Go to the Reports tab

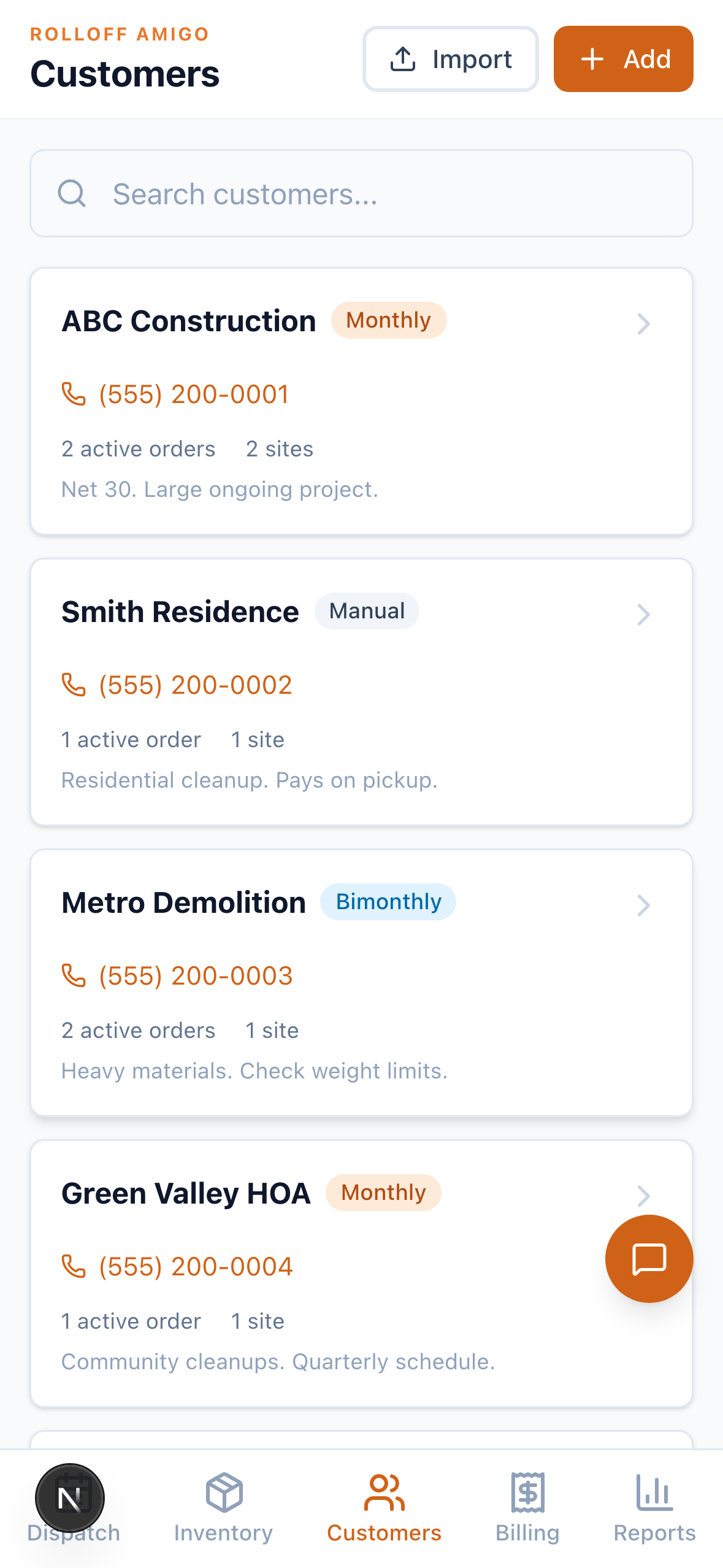coord(654,1507)
